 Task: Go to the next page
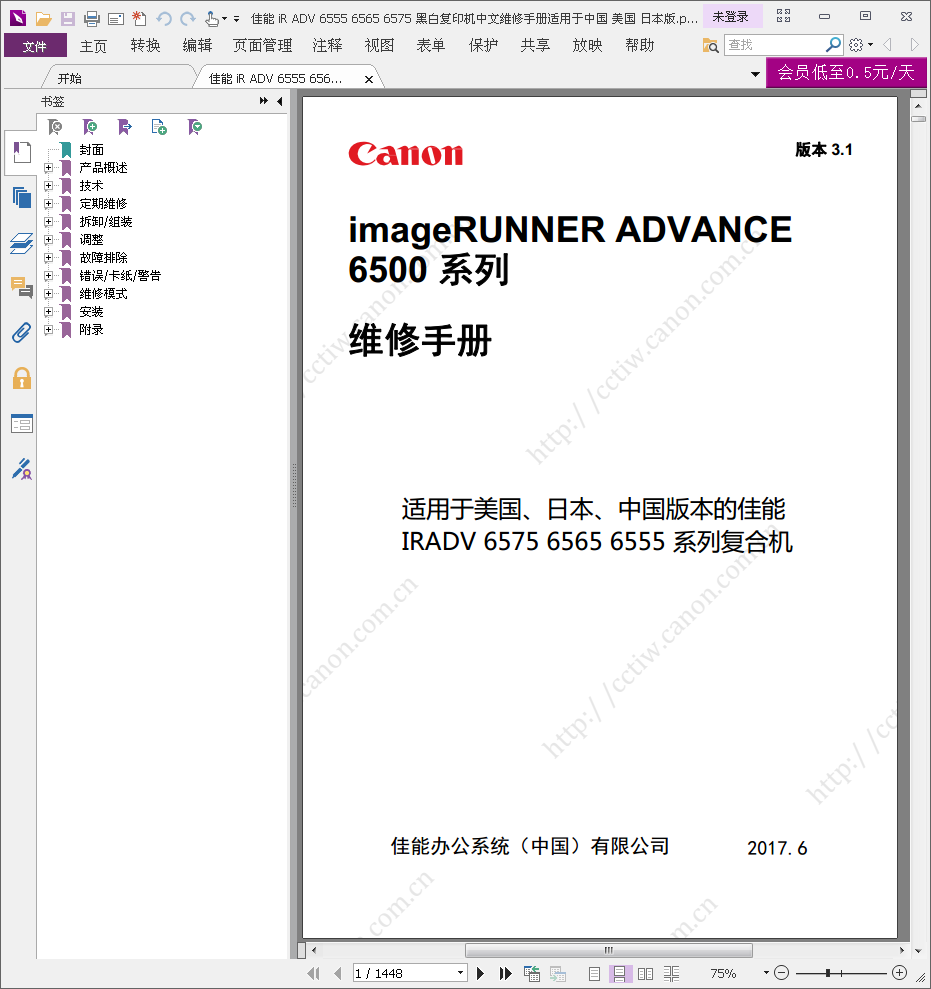(x=481, y=974)
